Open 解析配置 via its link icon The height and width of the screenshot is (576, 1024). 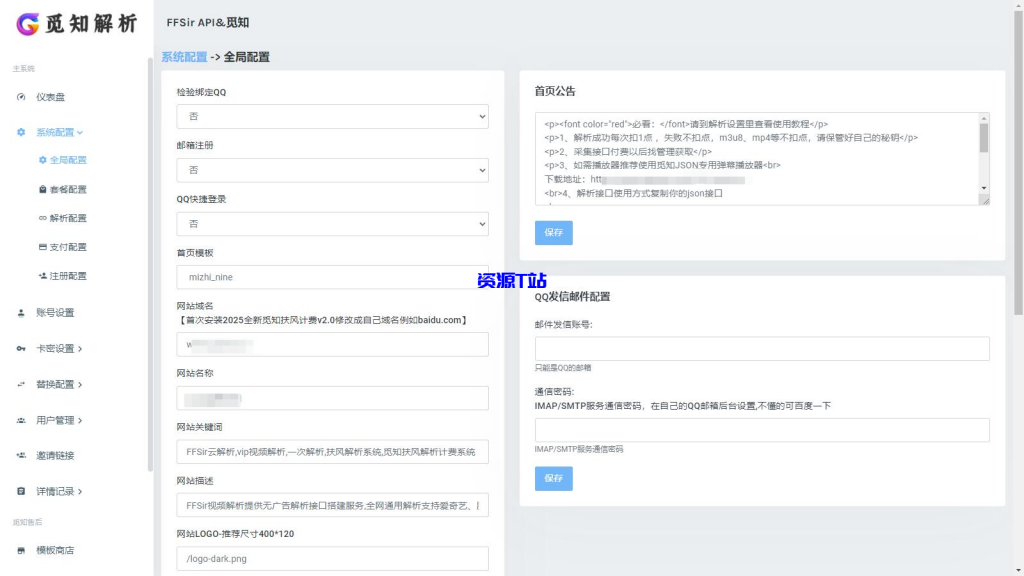tap(42, 218)
